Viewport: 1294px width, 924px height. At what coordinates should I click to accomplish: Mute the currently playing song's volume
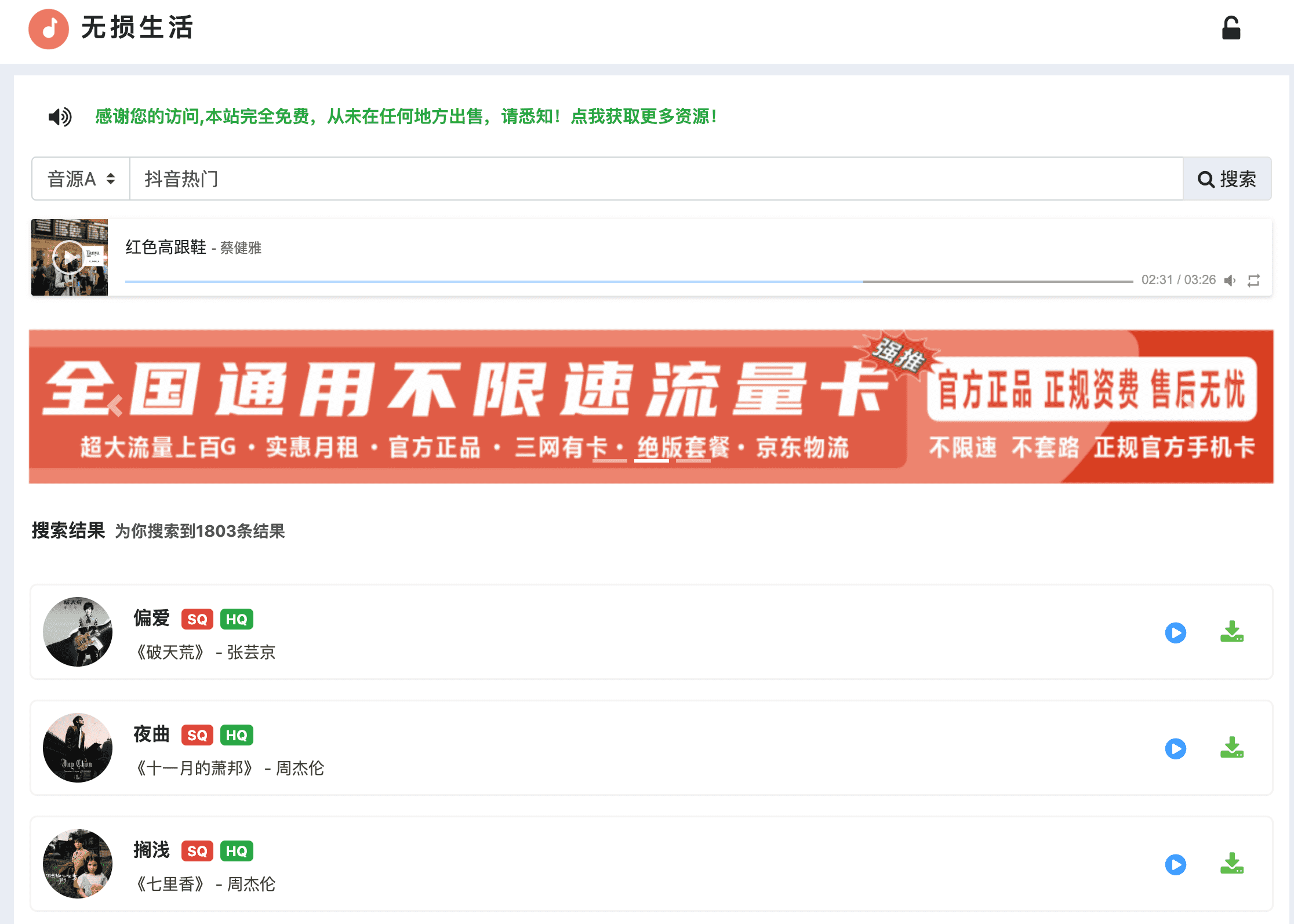pos(1230,280)
